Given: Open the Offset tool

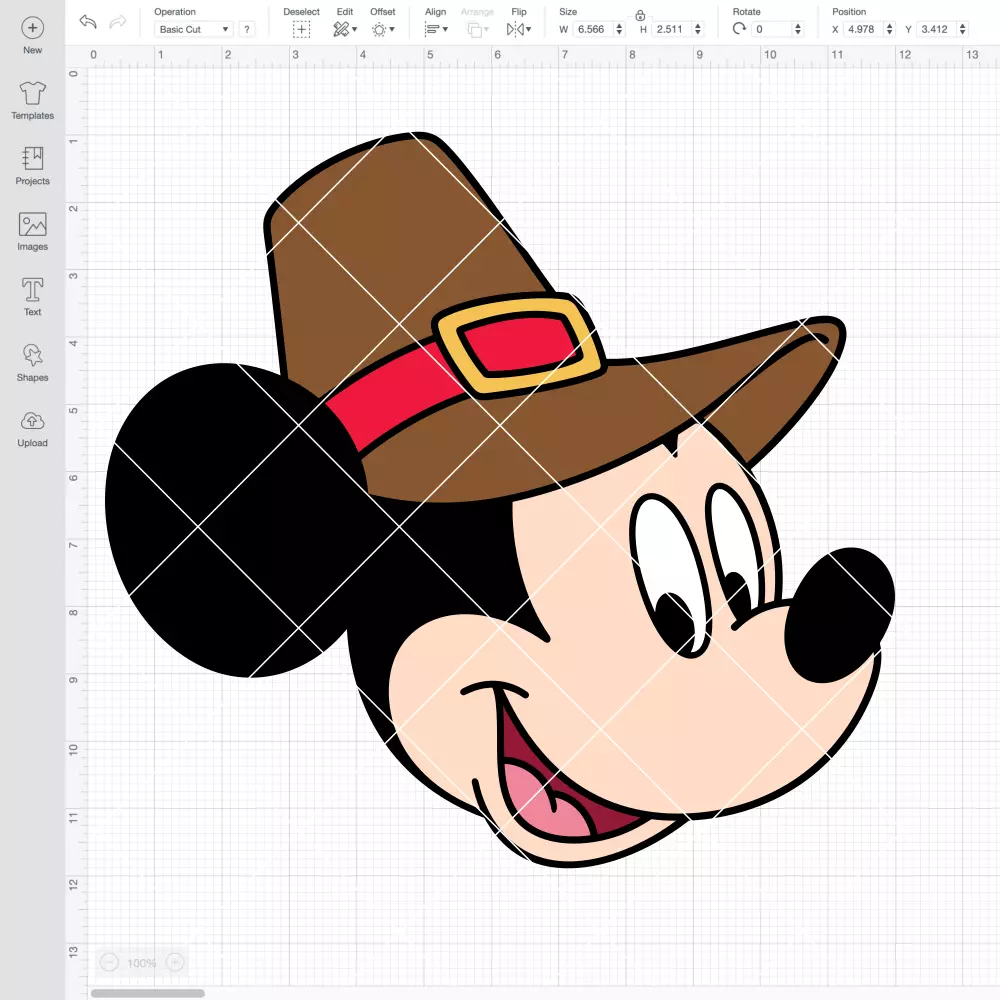Looking at the screenshot, I should pyautogui.click(x=383, y=29).
